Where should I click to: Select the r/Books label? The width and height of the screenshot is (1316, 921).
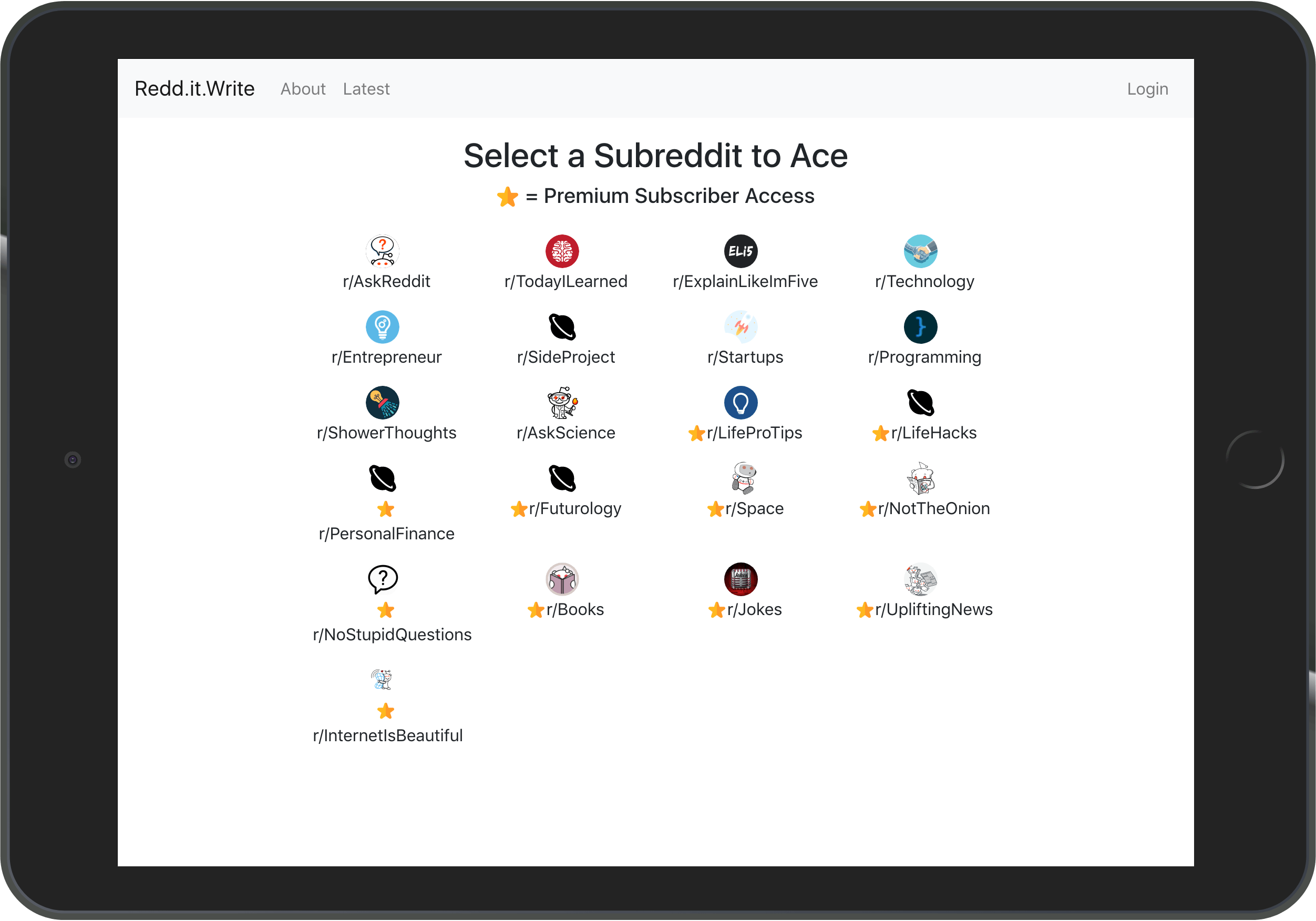pos(575,610)
